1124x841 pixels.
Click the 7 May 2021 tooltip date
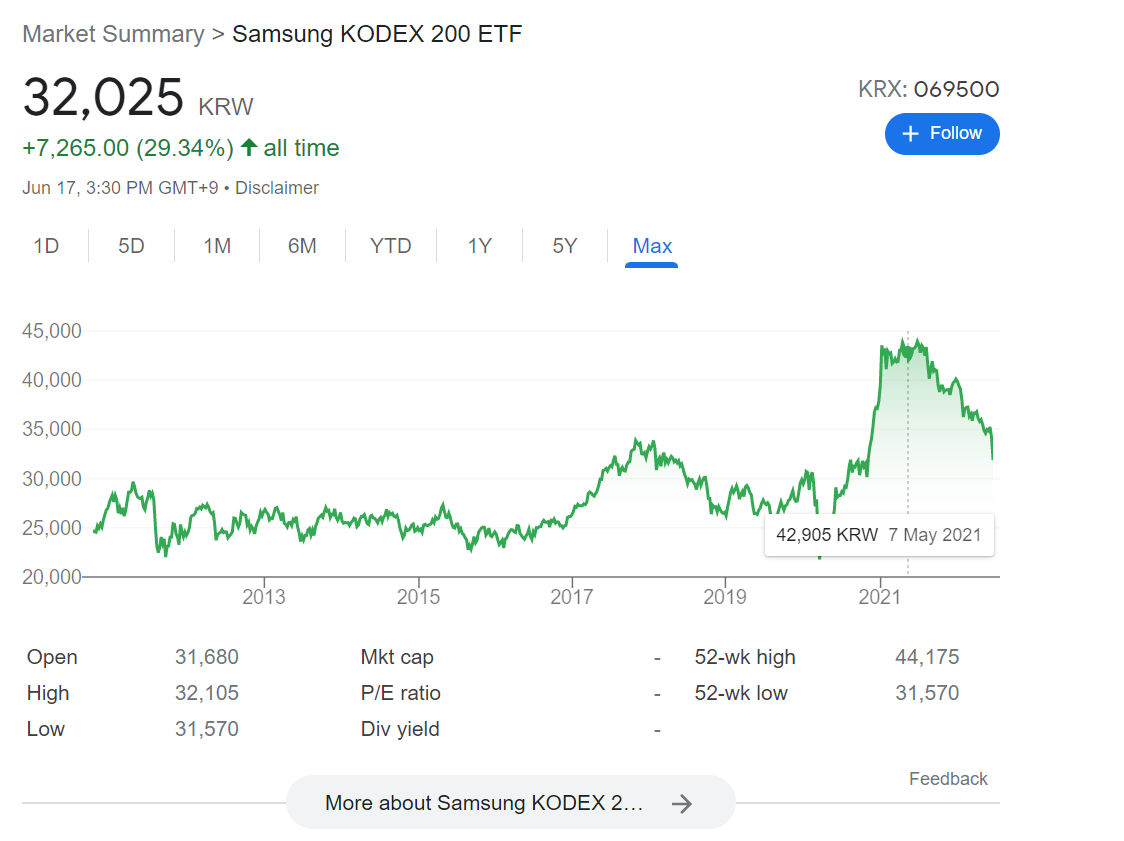935,535
